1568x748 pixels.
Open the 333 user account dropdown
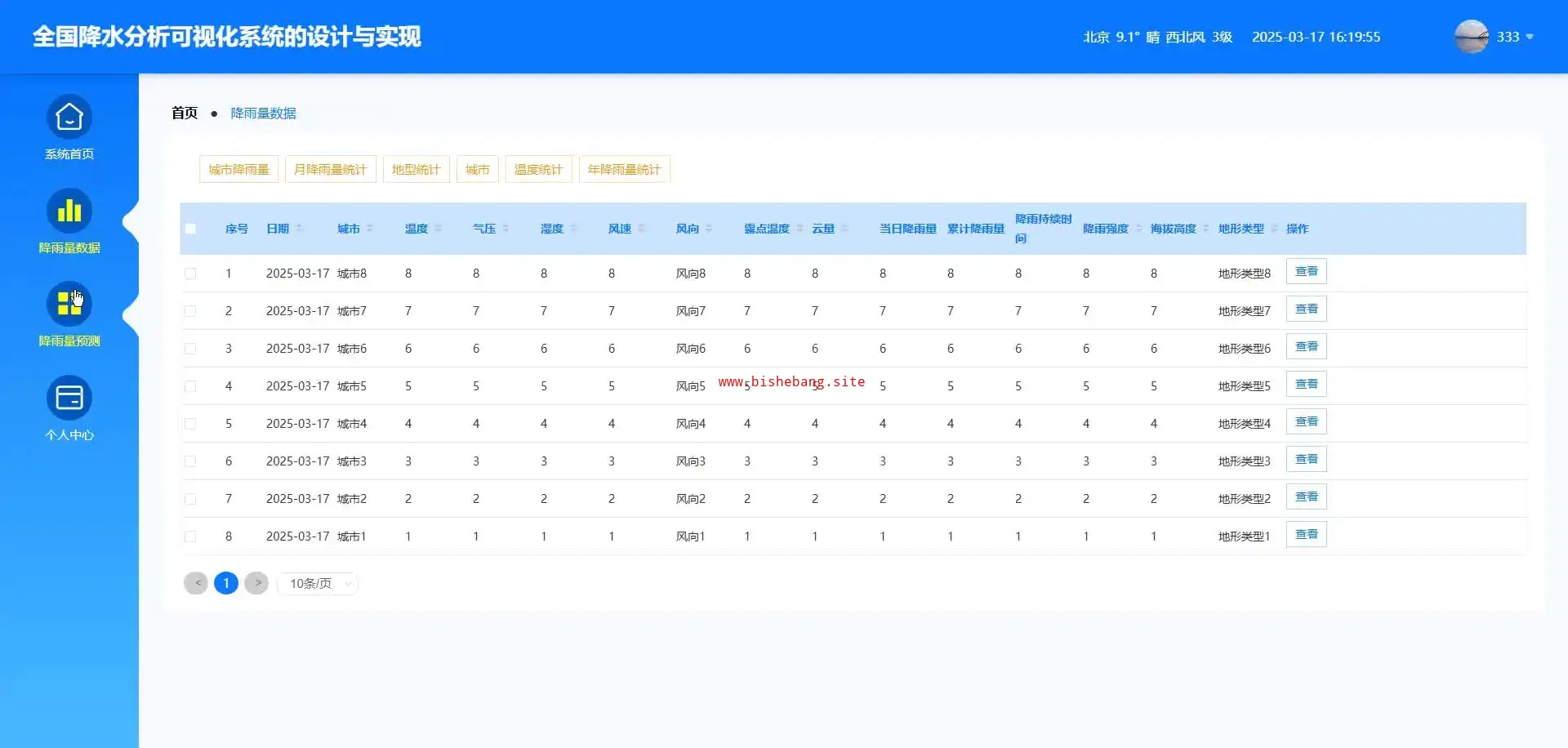[1515, 37]
